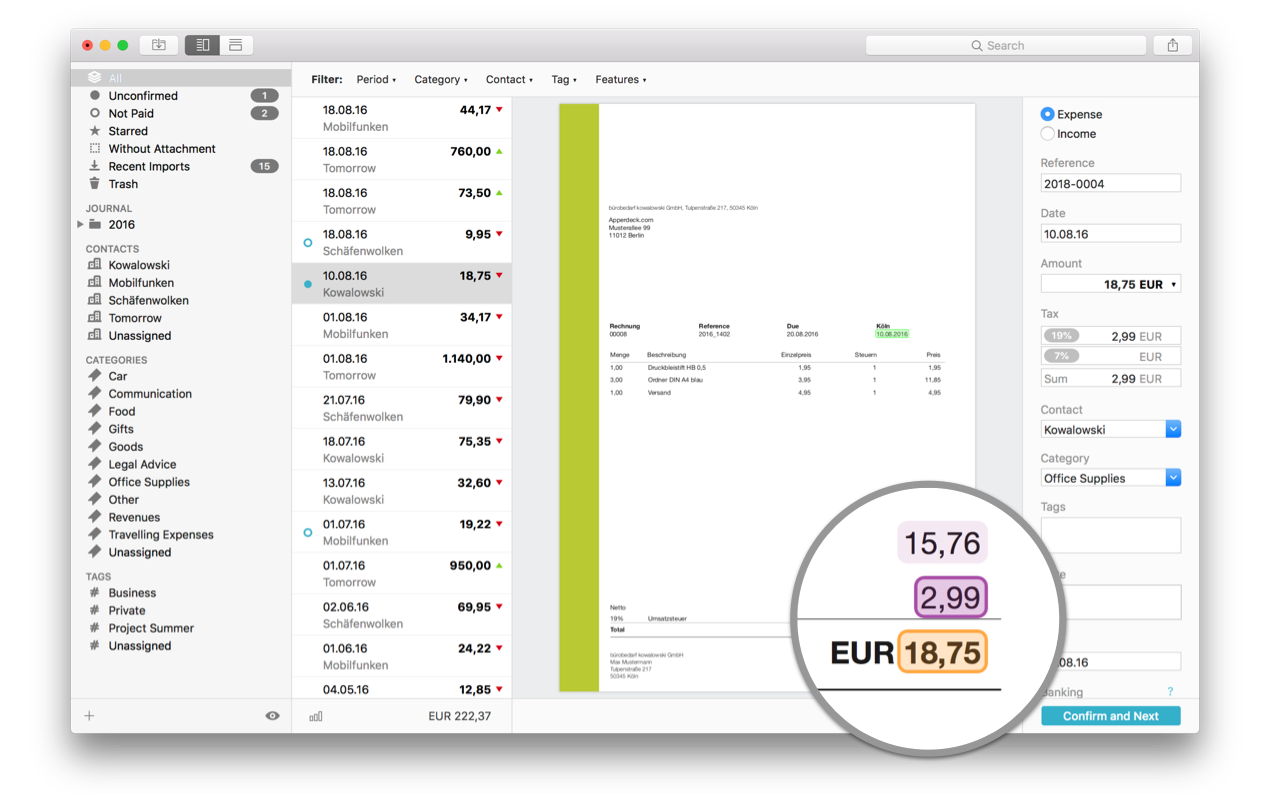Click the Reference field 2018-0004
Viewport: 1270px width, 794px height.
(x=1110, y=184)
